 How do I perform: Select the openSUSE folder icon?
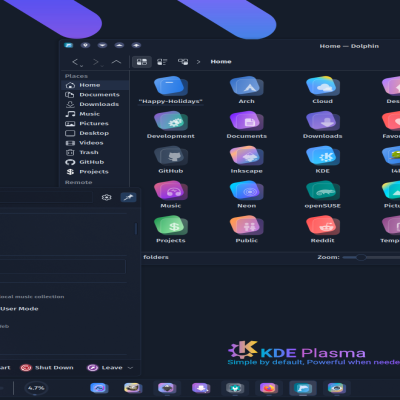coord(323,191)
